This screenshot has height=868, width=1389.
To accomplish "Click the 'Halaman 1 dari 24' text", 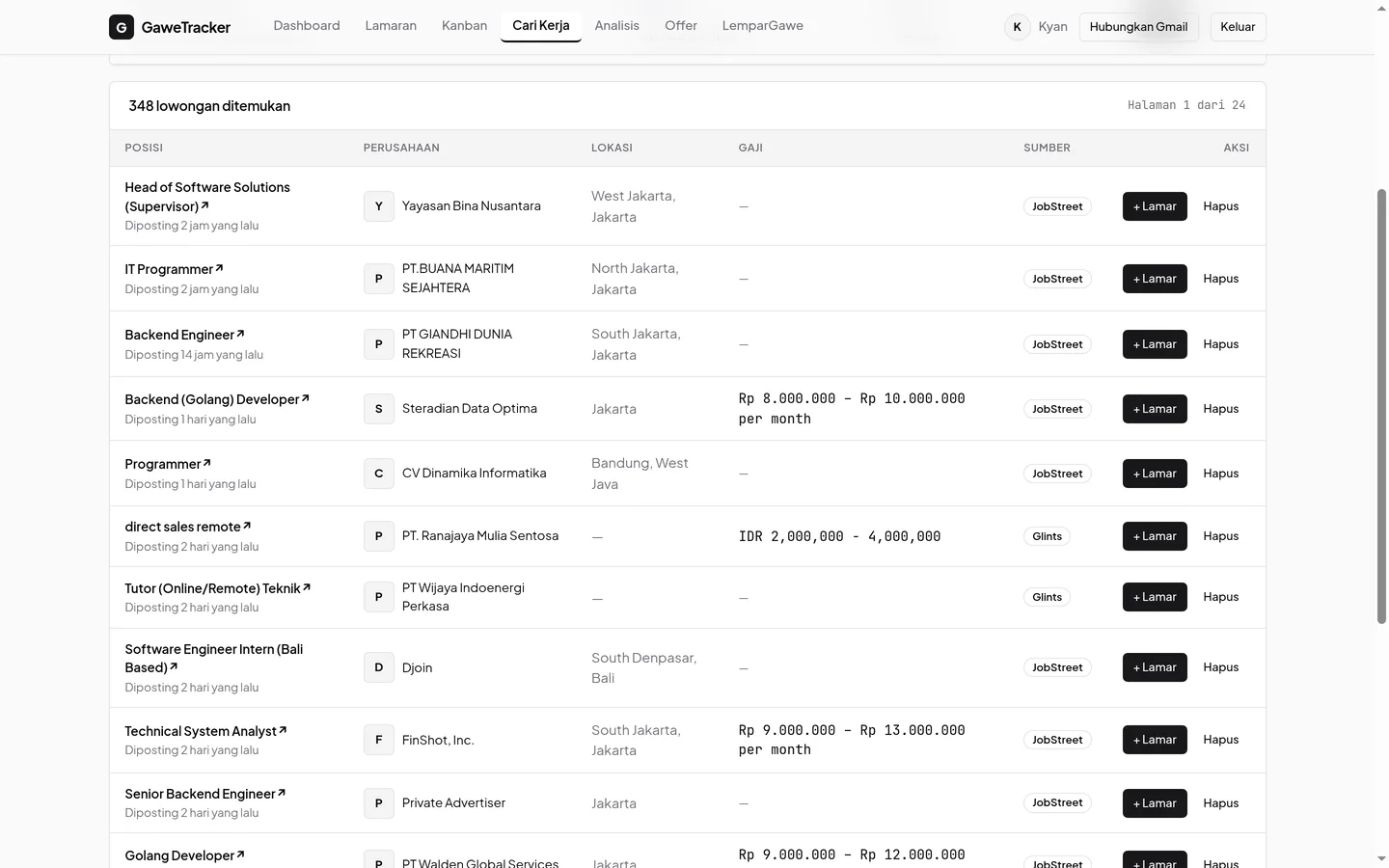I will (1186, 105).
